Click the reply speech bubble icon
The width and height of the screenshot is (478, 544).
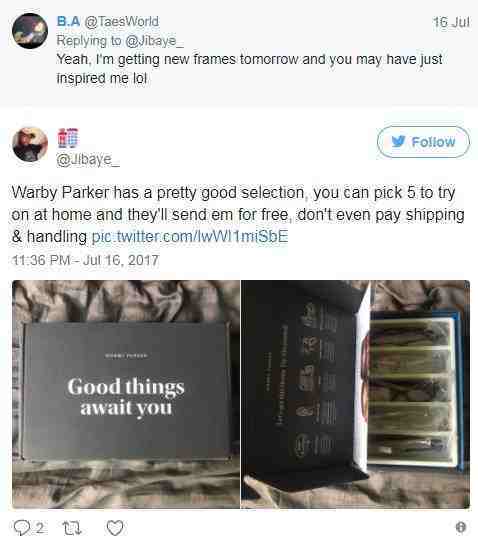pos(21,527)
